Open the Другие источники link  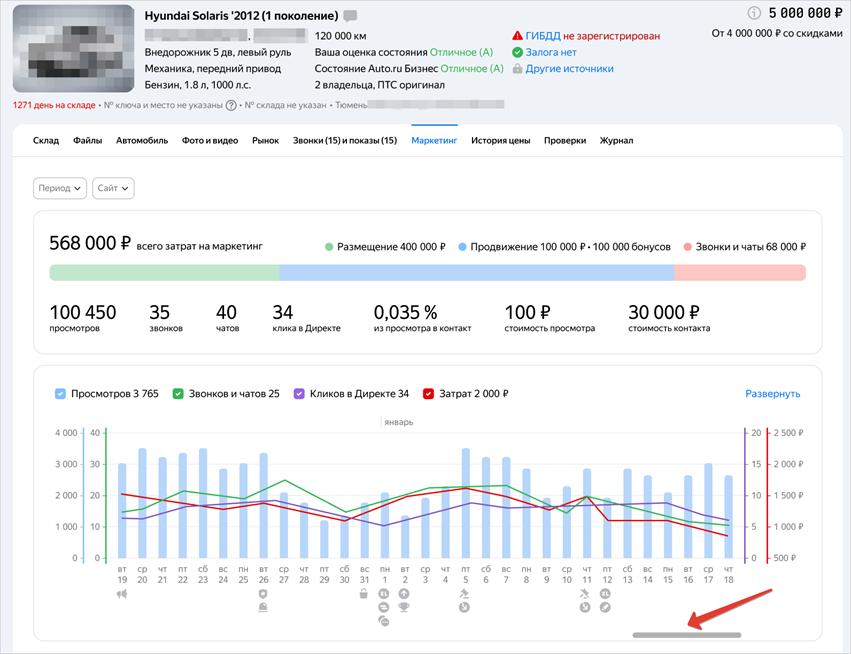(569, 68)
